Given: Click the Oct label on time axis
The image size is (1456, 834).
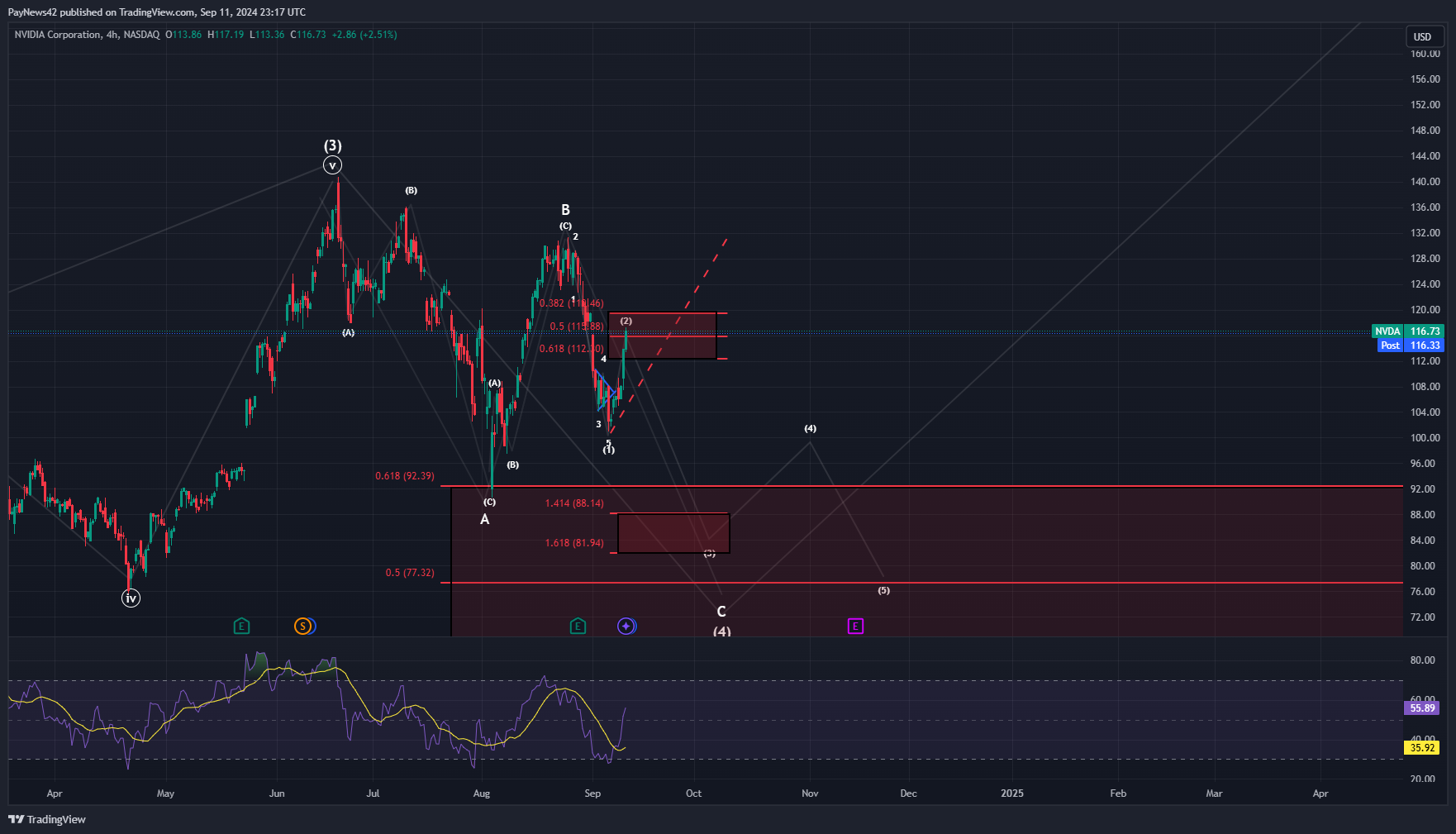Looking at the screenshot, I should tap(693, 793).
